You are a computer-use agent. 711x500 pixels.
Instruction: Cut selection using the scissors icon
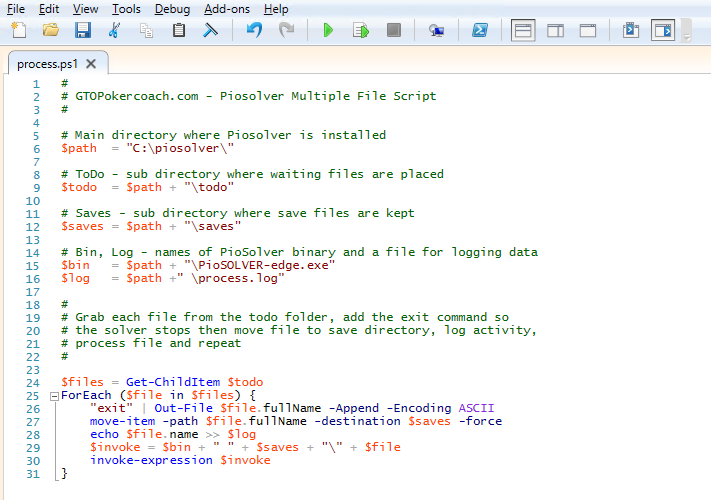(x=114, y=31)
